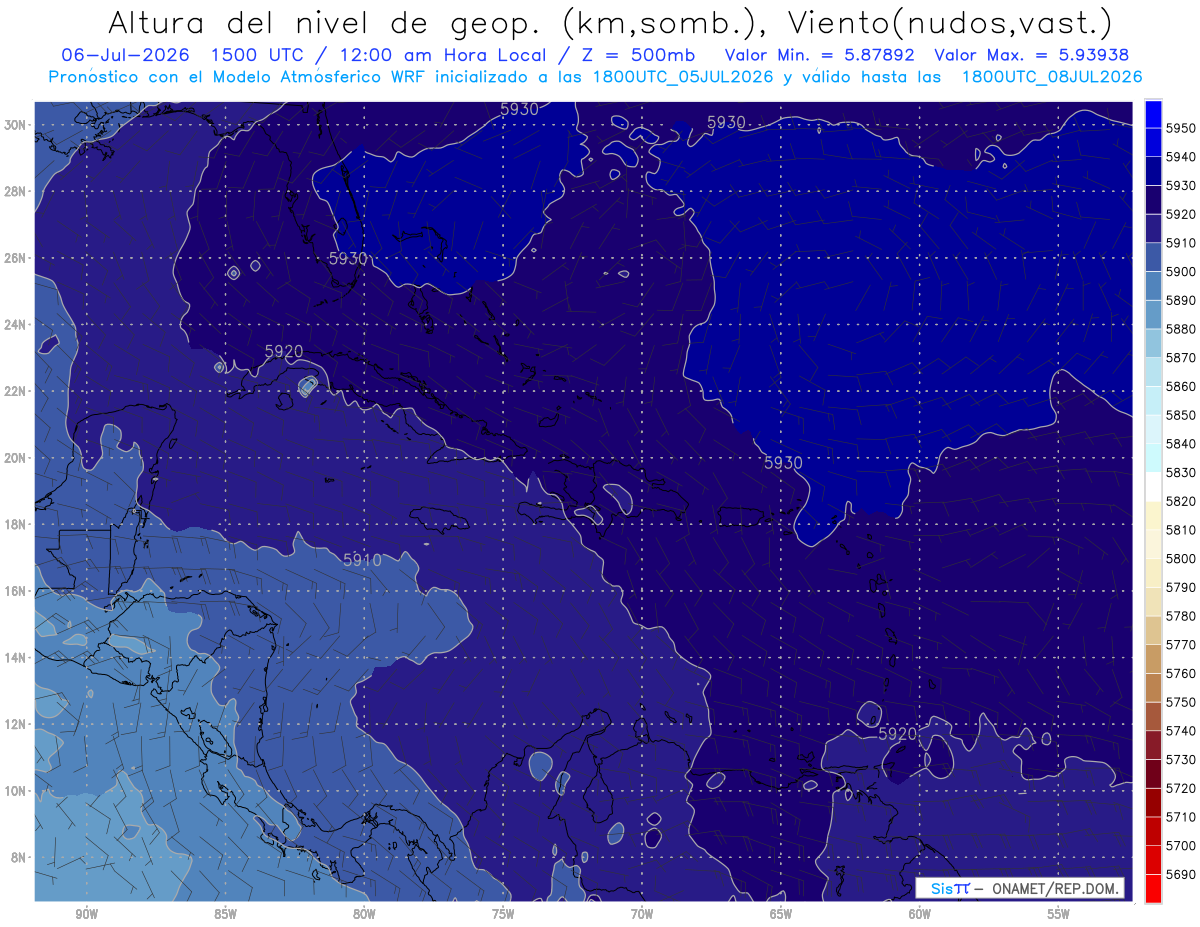Screen dimensions: 1200x927
Task: Click the "16N" latitude label
Action: (17, 591)
